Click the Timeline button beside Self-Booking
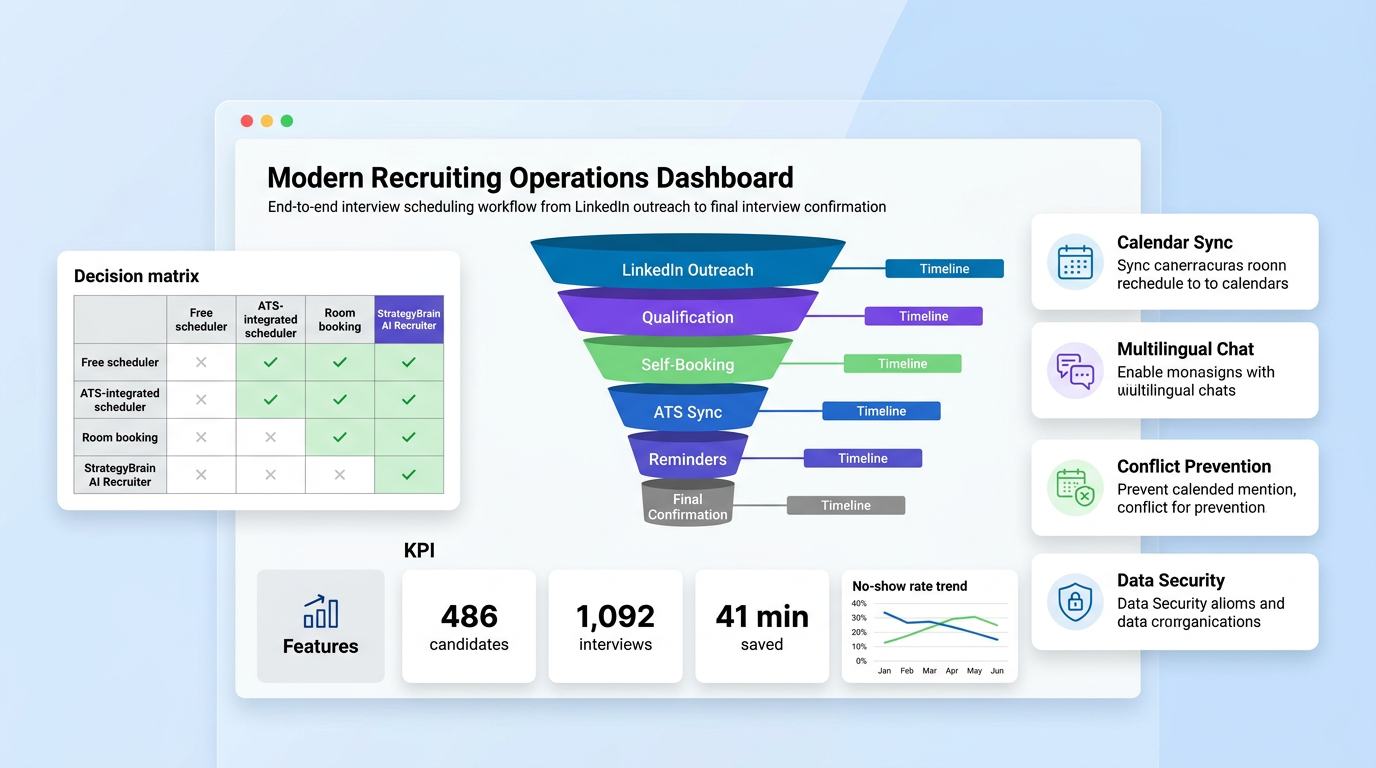Screen dimensions: 1376x768 [x=901, y=363]
